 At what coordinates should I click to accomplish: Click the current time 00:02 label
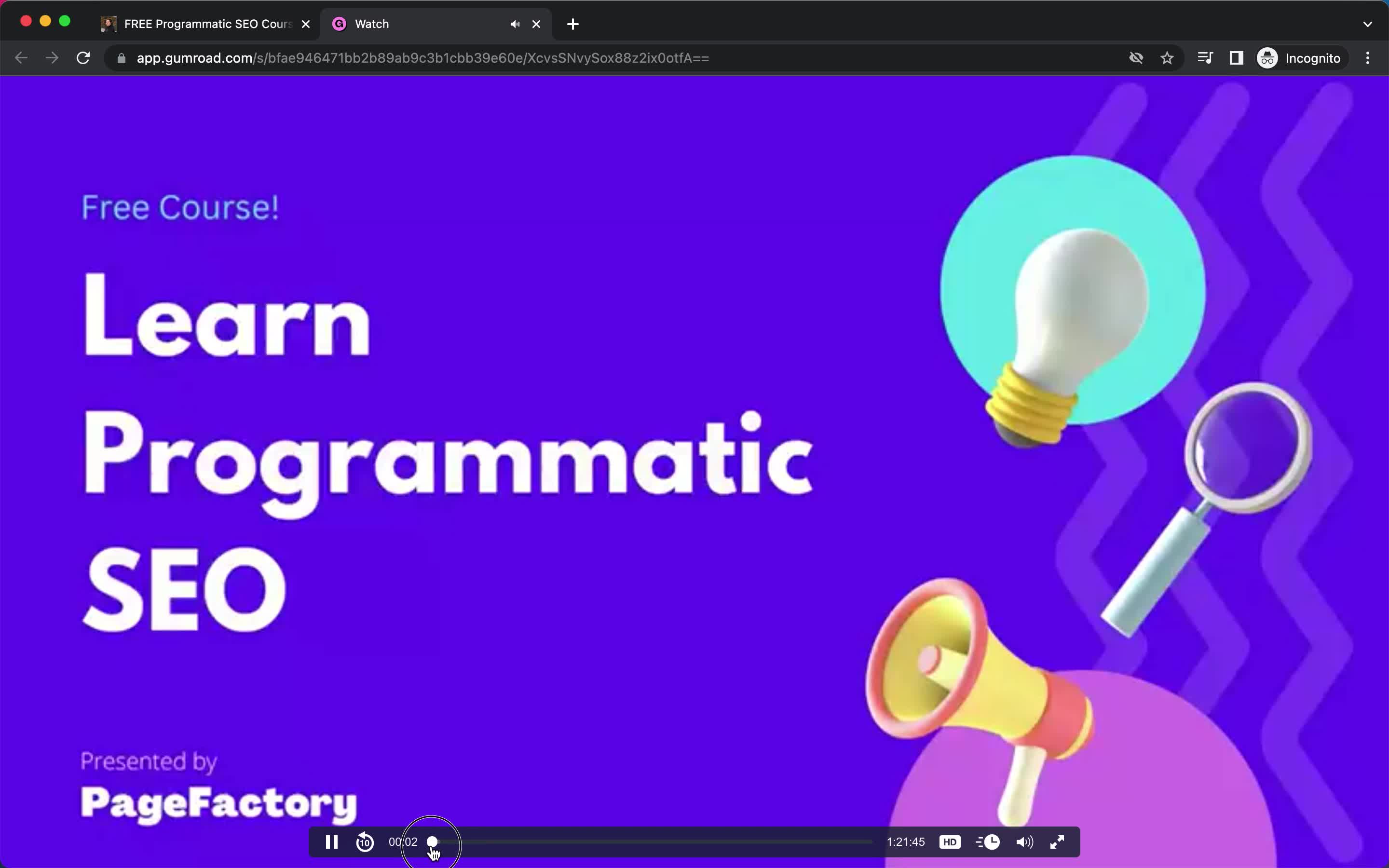click(403, 842)
